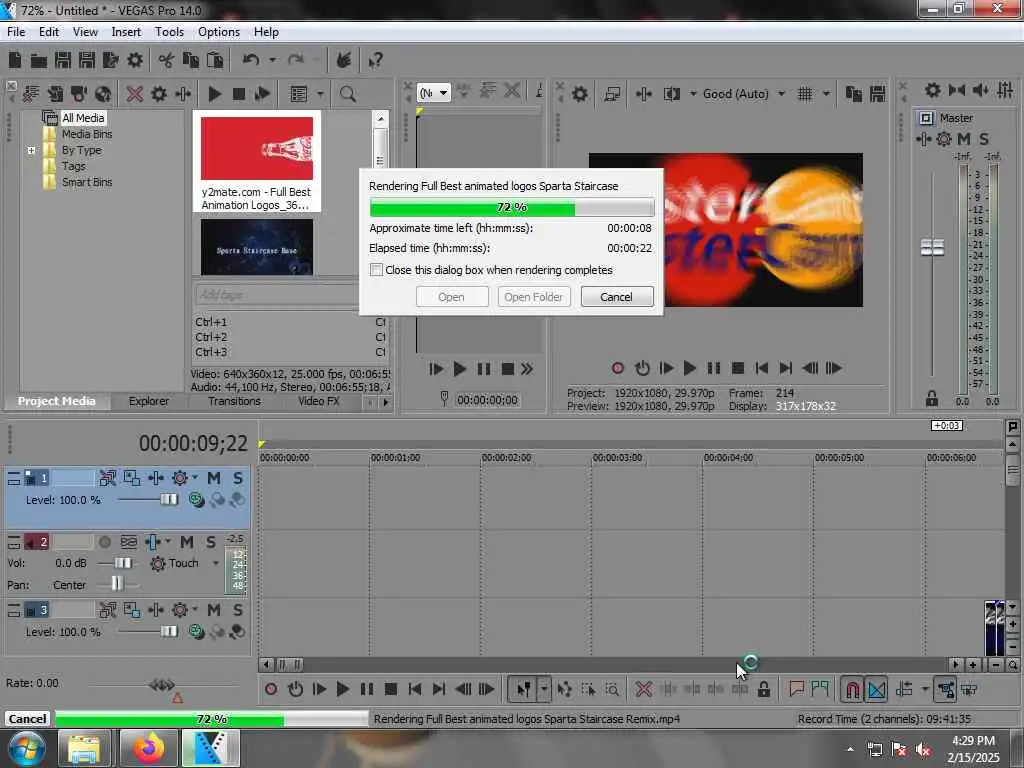Click the Cut scissors icon

(166, 61)
